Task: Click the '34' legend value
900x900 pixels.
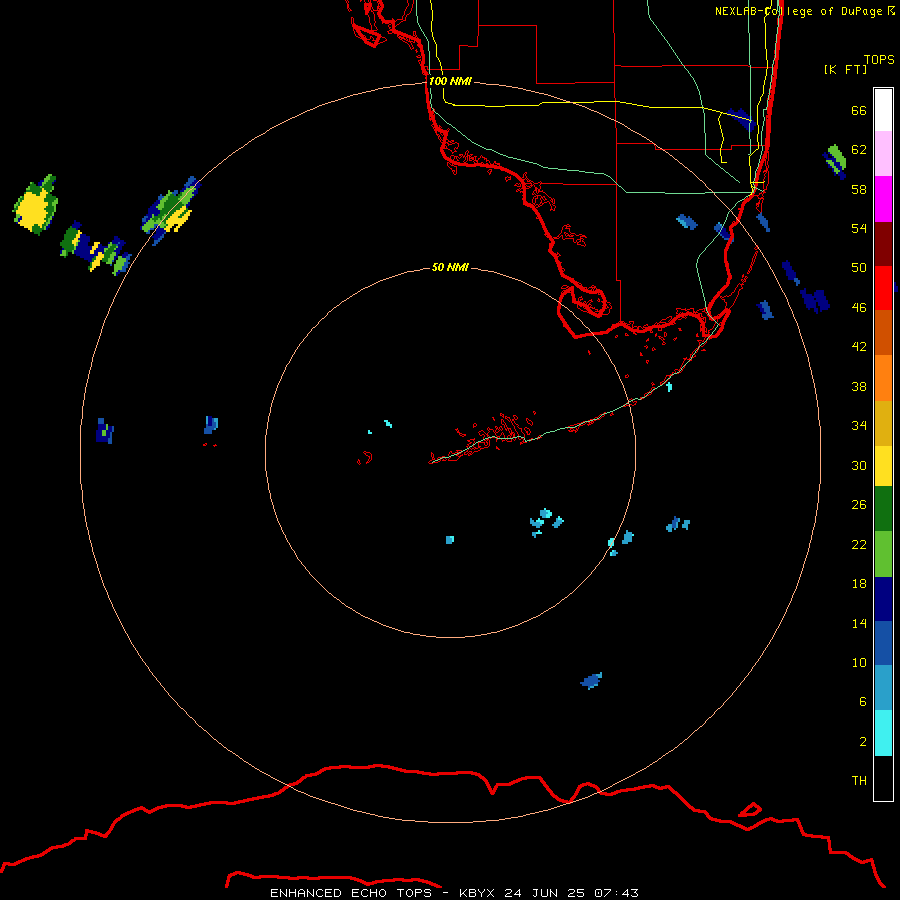Action: [x=859, y=425]
